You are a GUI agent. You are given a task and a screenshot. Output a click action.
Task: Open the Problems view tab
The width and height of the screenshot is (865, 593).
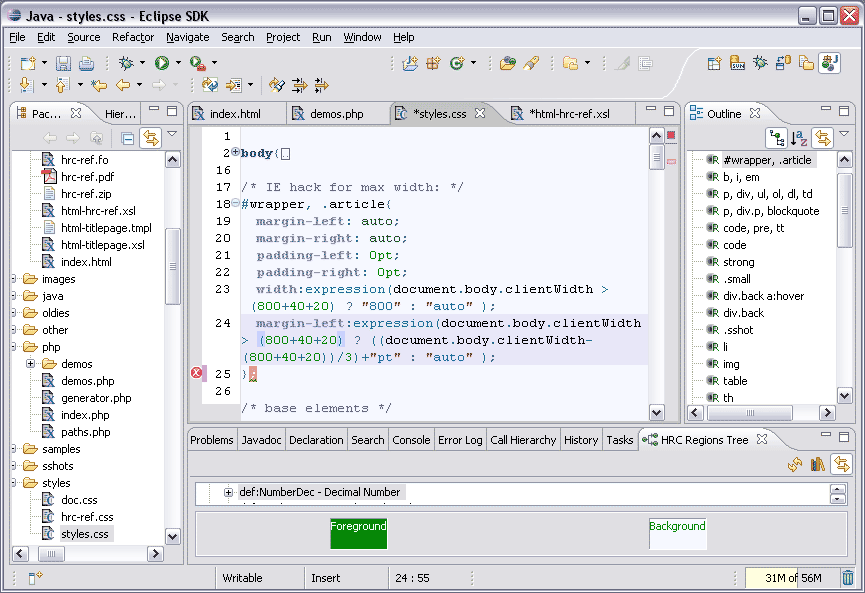click(x=212, y=440)
